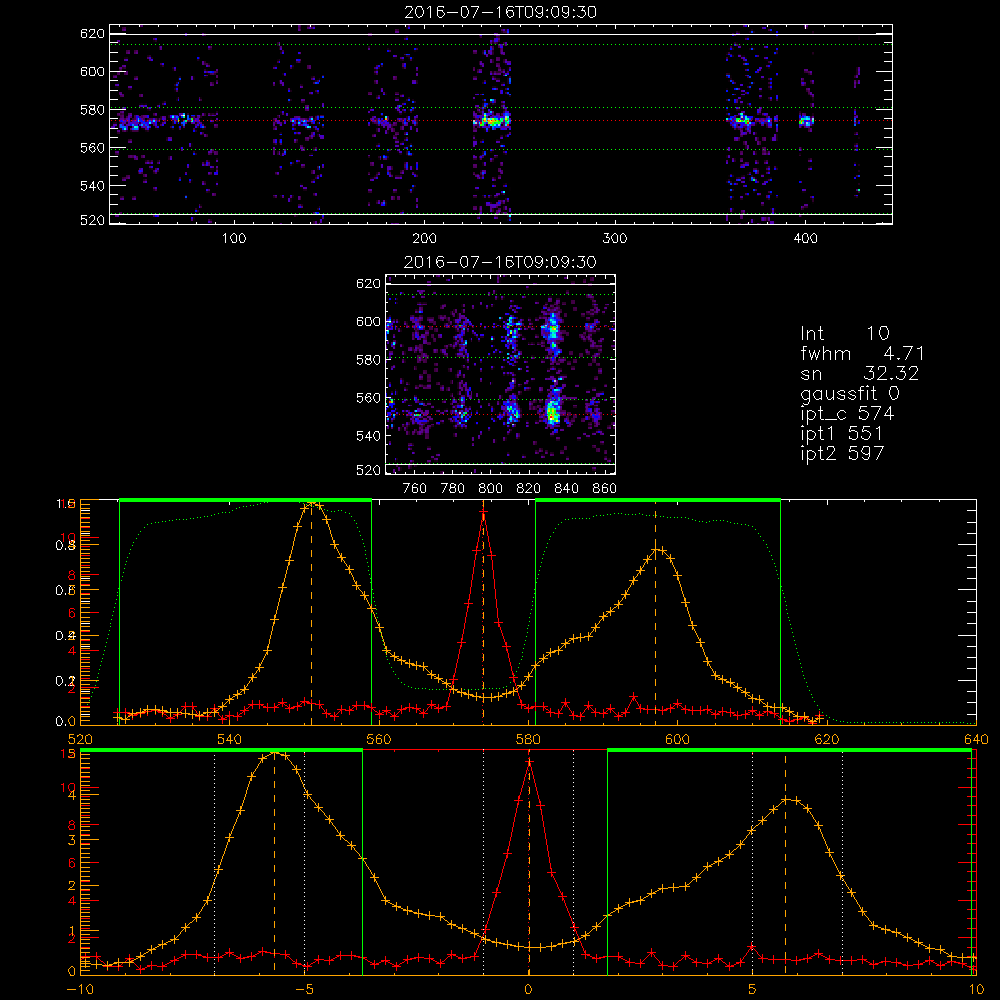Click x-axis label 100 on top spectrogram
This screenshot has height=1000, width=1000.
[234, 239]
